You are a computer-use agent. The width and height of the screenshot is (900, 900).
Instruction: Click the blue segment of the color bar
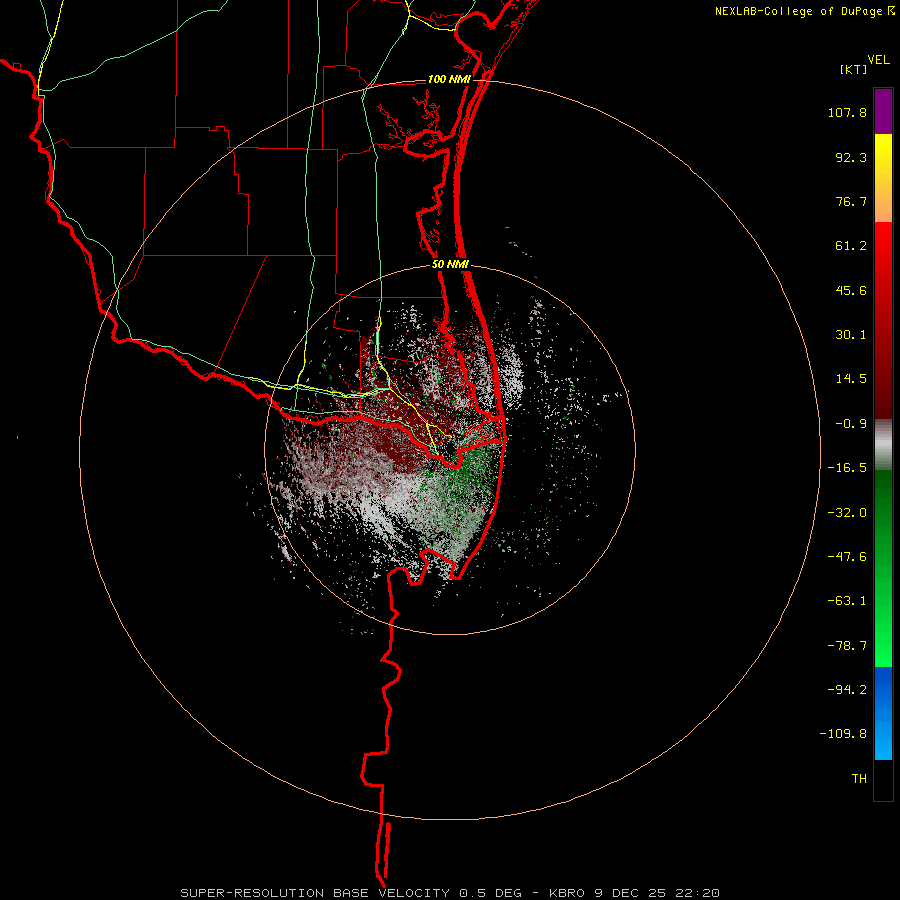click(x=883, y=713)
